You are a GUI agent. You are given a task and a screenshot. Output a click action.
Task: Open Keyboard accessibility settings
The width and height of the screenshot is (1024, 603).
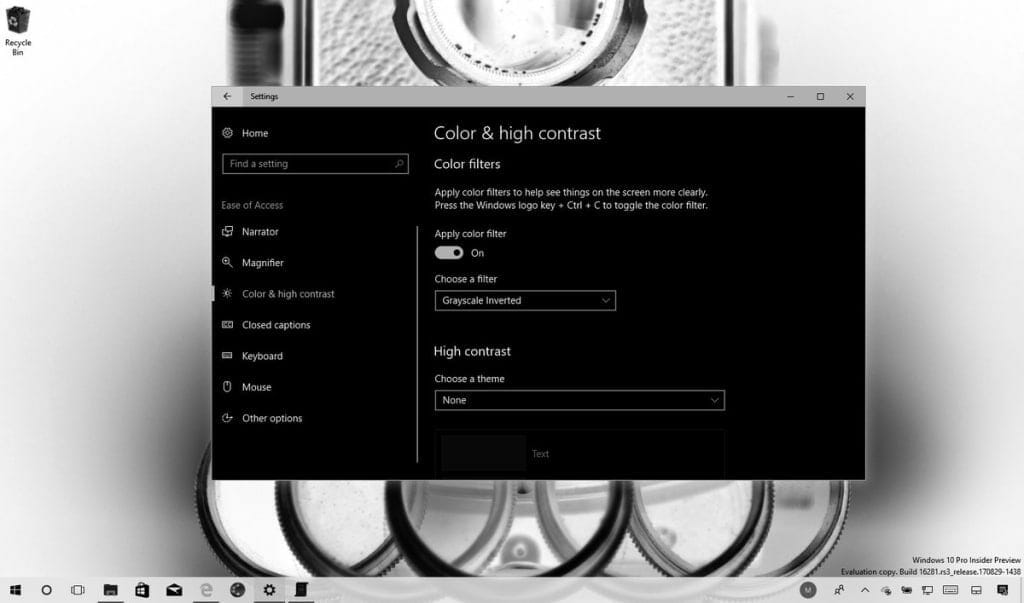[x=262, y=356]
